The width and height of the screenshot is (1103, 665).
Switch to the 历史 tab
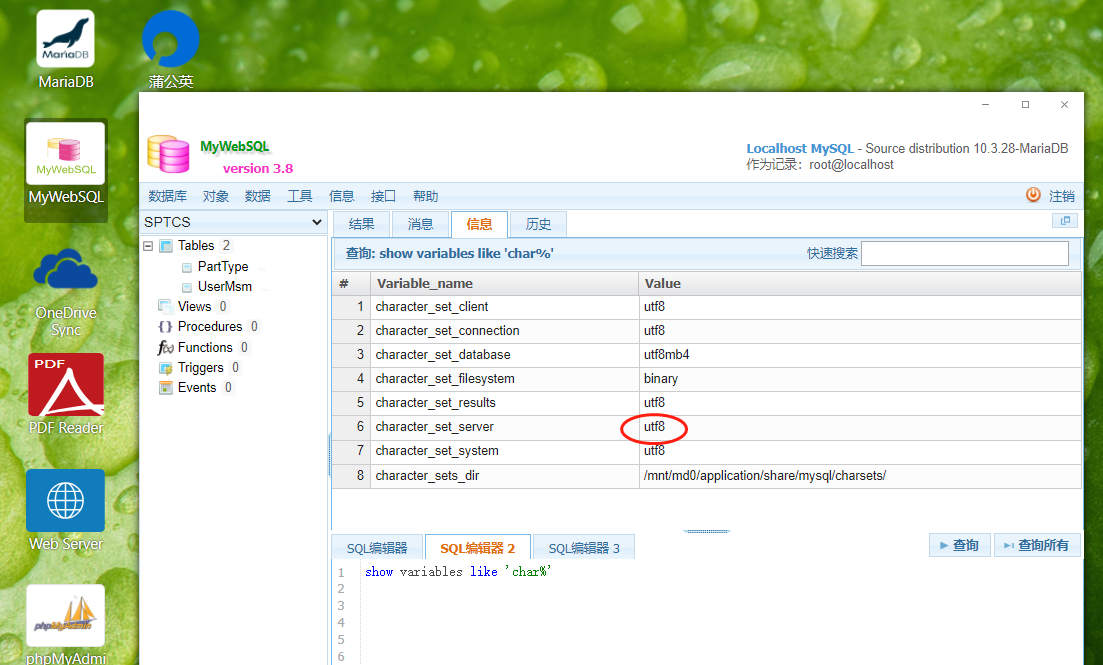538,224
